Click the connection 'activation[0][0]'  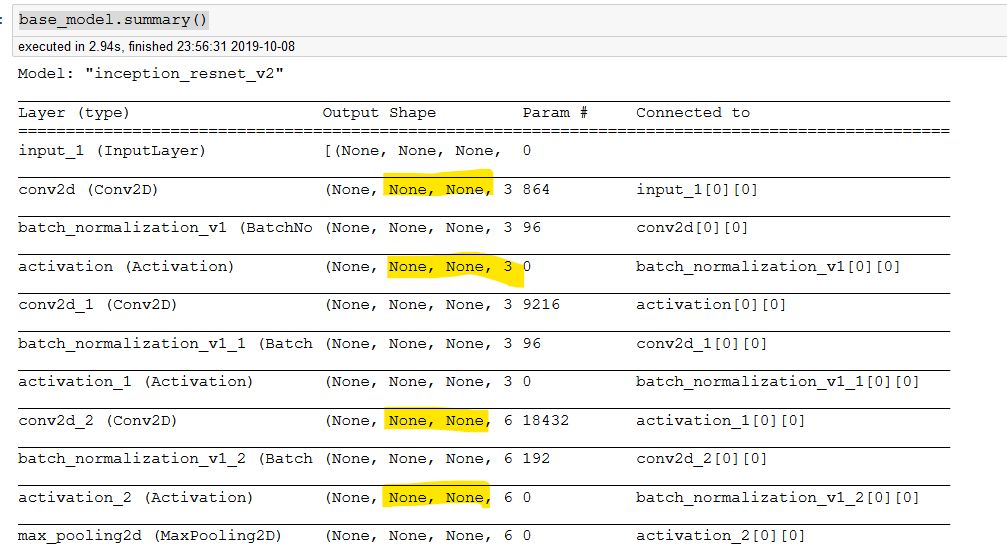711,305
